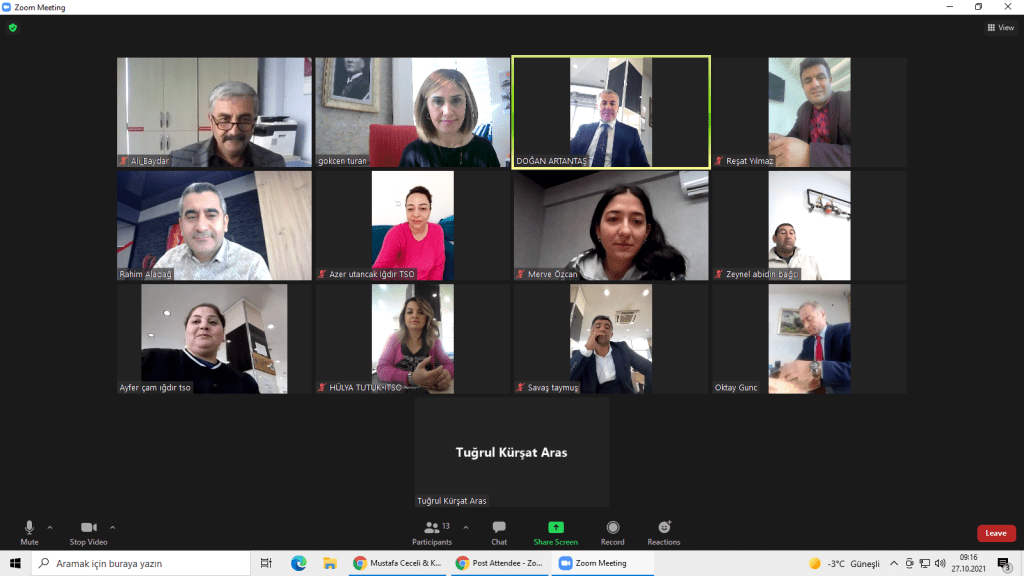The height and width of the screenshot is (576, 1024).
Task: Open the Participants panel
Action: [432, 531]
